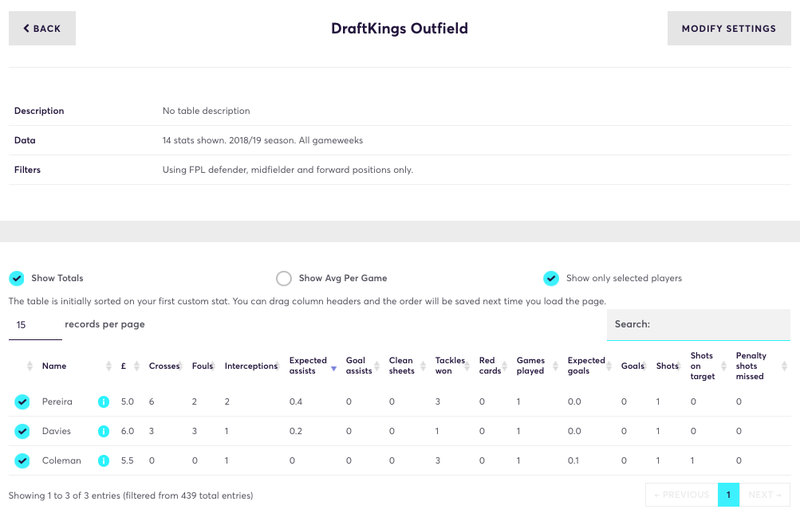Select Show Avg Per Game
800x517 pixels.
pos(284,278)
